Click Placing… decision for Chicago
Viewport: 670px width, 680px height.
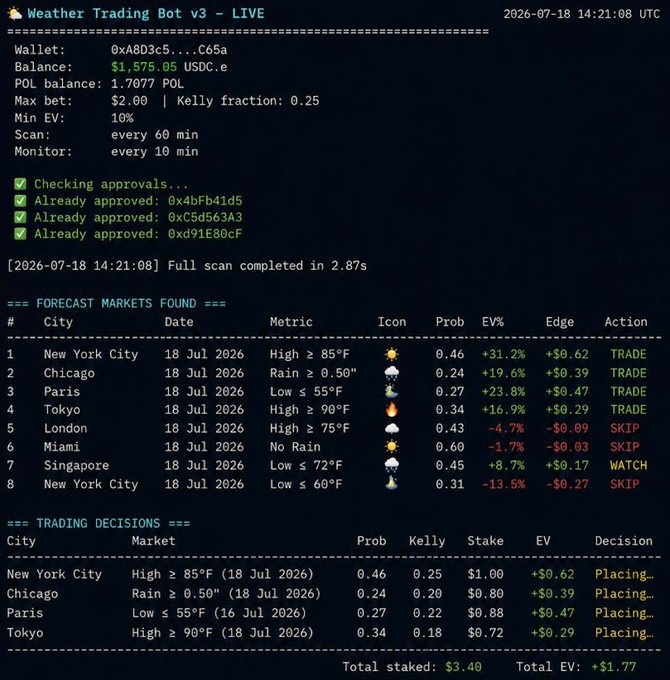(x=624, y=594)
